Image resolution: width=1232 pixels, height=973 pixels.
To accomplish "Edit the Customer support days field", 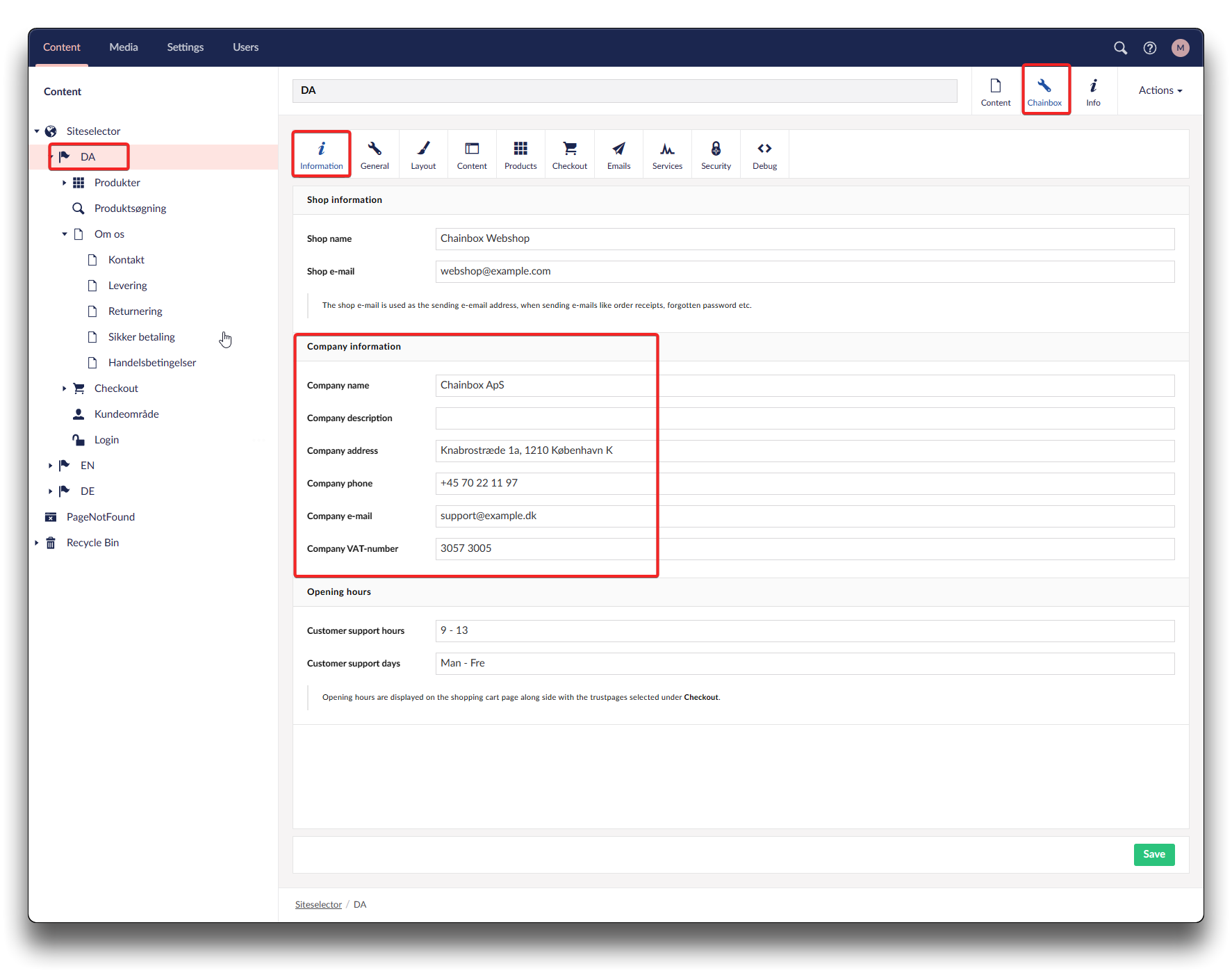I will (x=805, y=663).
